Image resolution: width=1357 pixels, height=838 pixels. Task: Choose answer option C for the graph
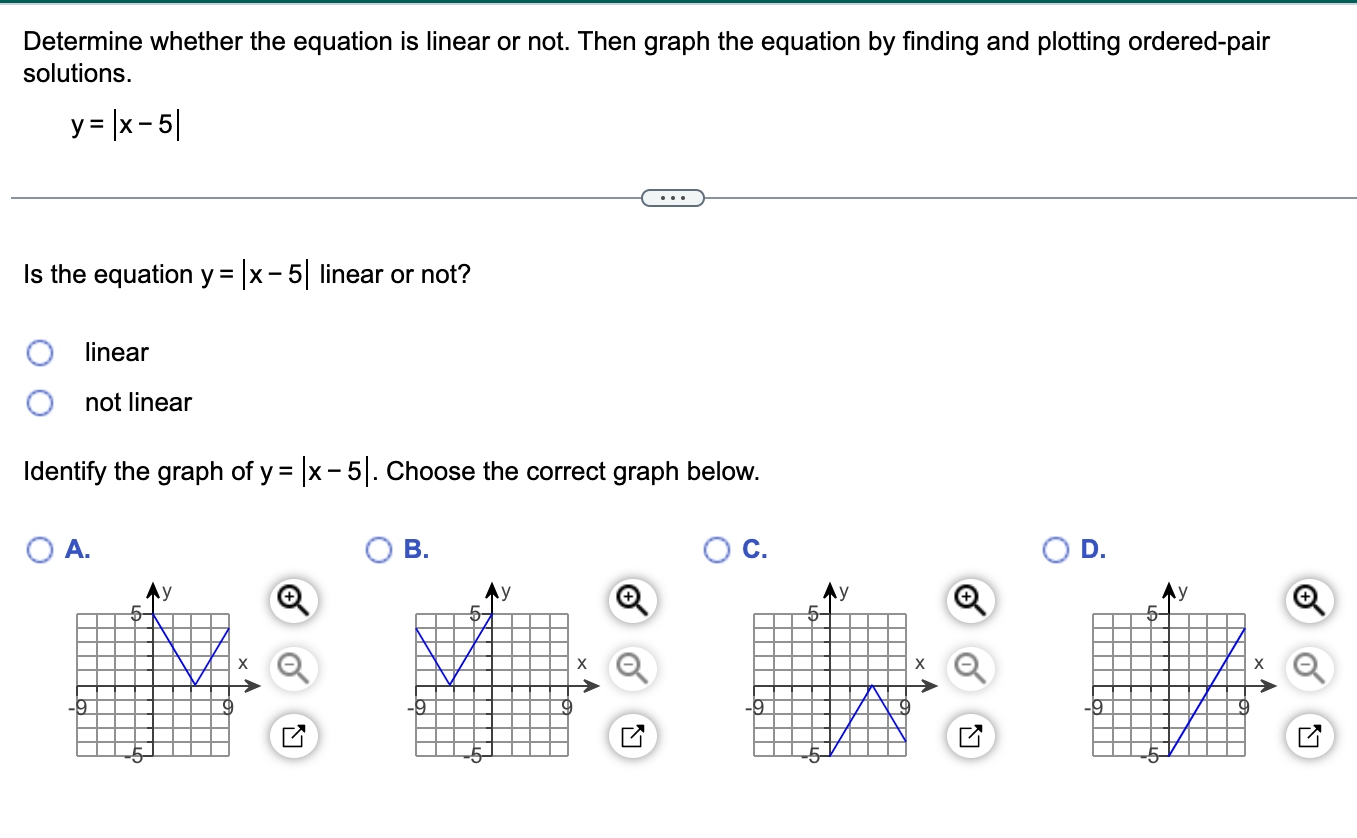coord(717,549)
